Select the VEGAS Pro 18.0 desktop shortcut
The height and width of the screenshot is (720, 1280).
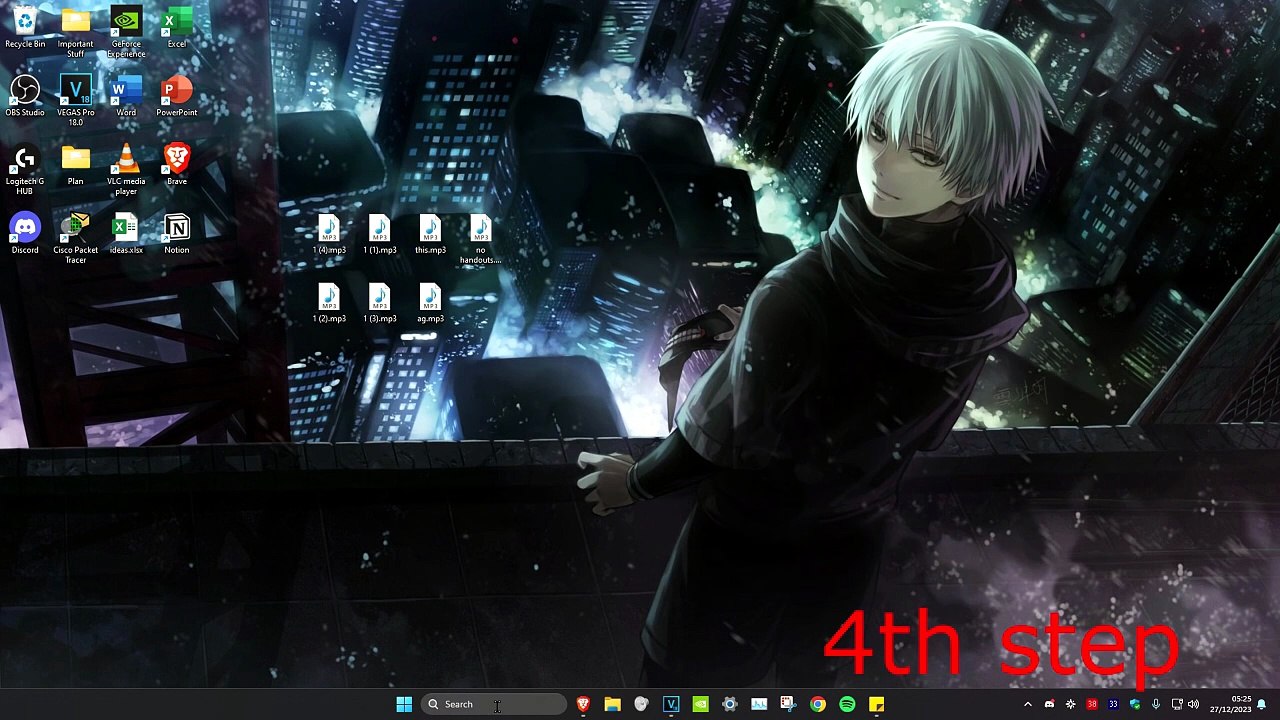(x=75, y=101)
